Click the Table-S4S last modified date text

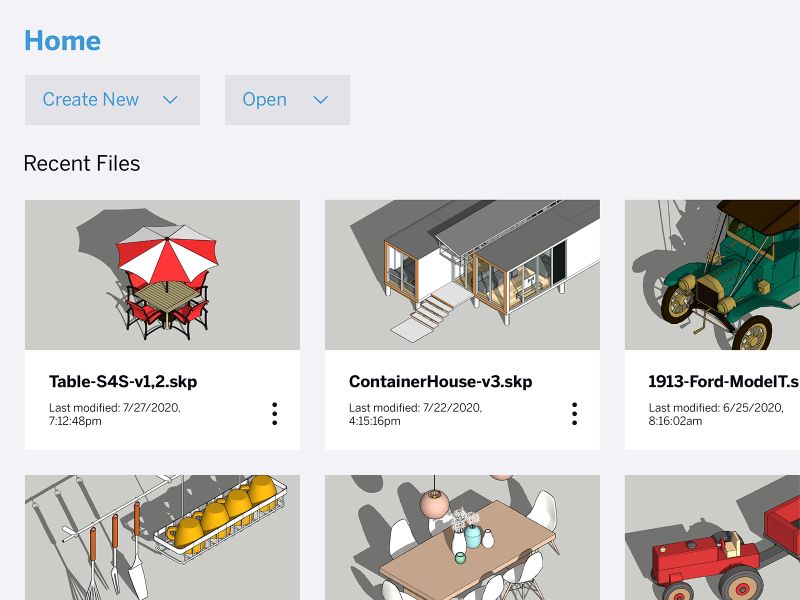(x=114, y=414)
